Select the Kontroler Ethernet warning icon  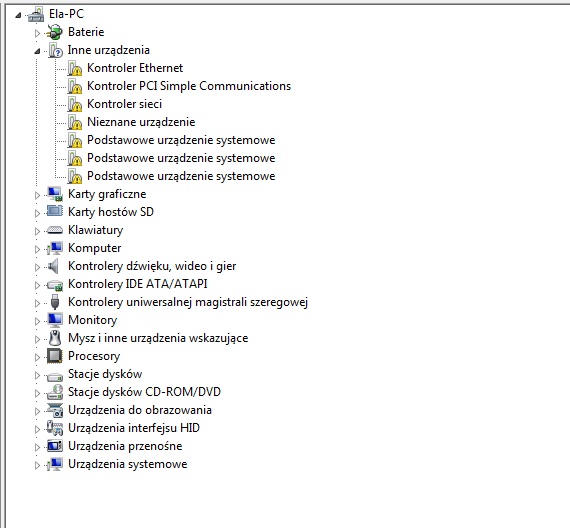coord(75,68)
